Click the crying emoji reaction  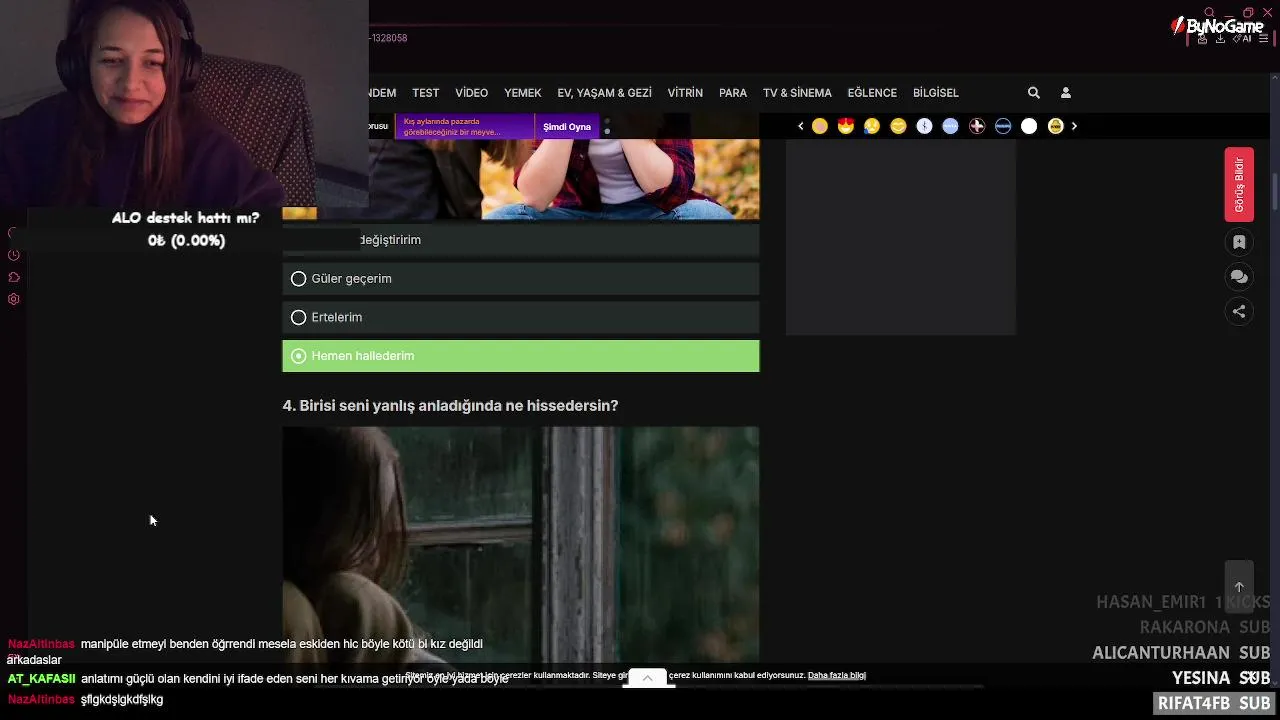click(872, 126)
